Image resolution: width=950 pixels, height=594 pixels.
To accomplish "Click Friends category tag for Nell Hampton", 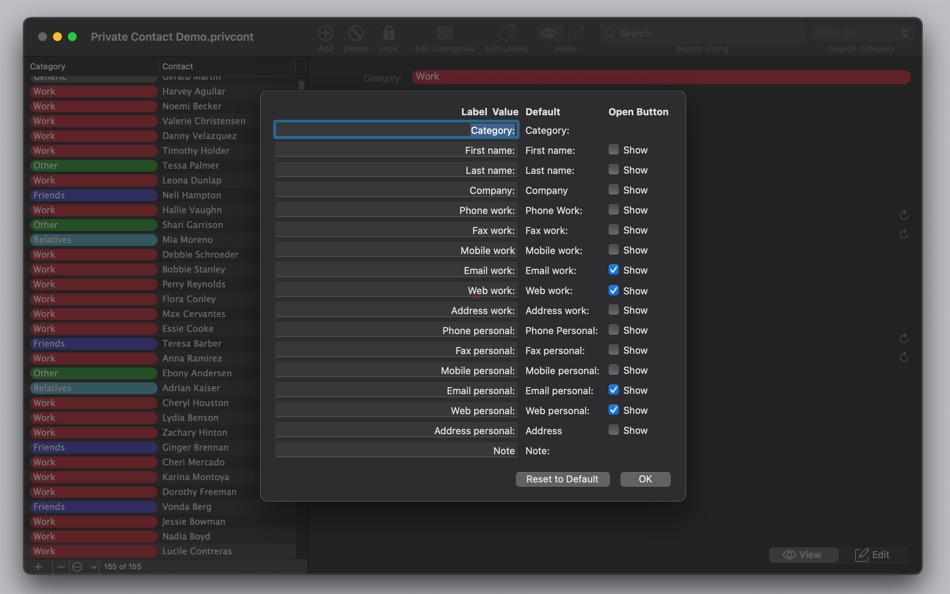I will tap(93, 195).
